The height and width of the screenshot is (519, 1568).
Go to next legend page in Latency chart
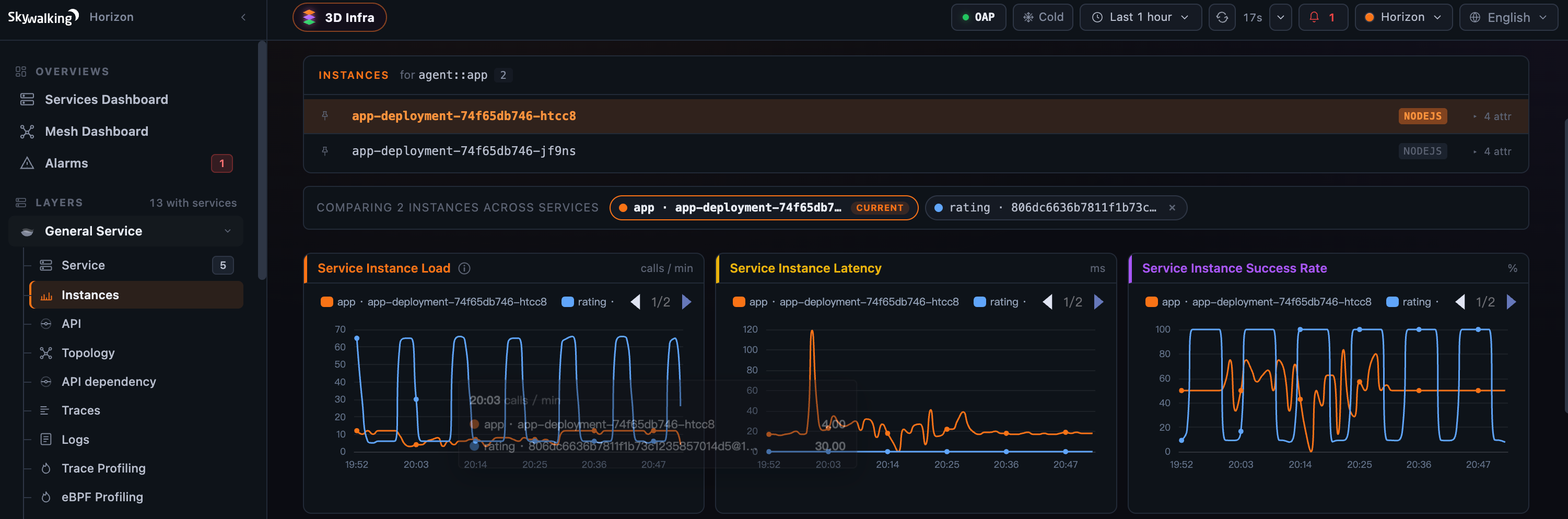click(x=1098, y=302)
